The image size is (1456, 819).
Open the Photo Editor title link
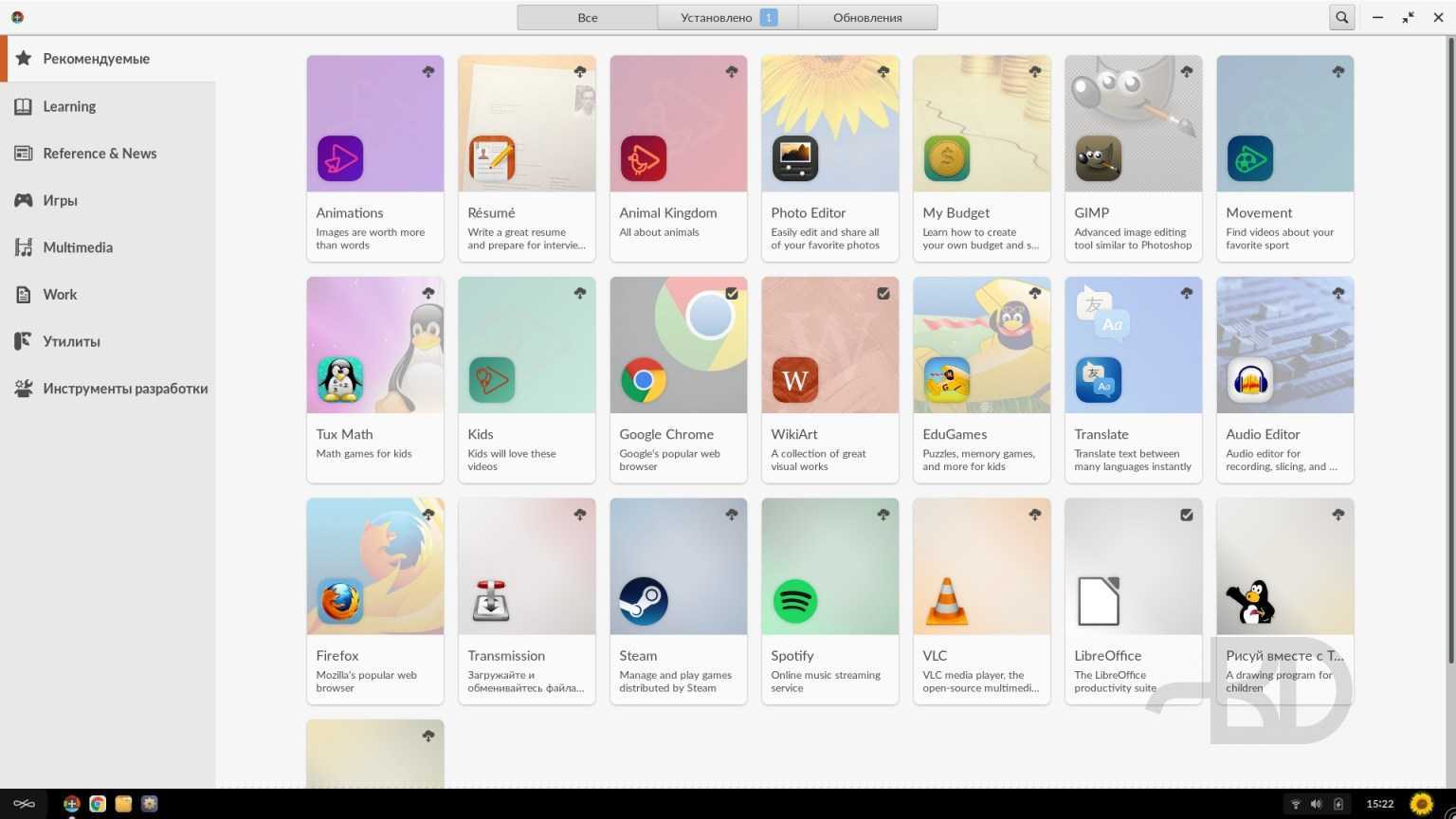[x=808, y=212]
